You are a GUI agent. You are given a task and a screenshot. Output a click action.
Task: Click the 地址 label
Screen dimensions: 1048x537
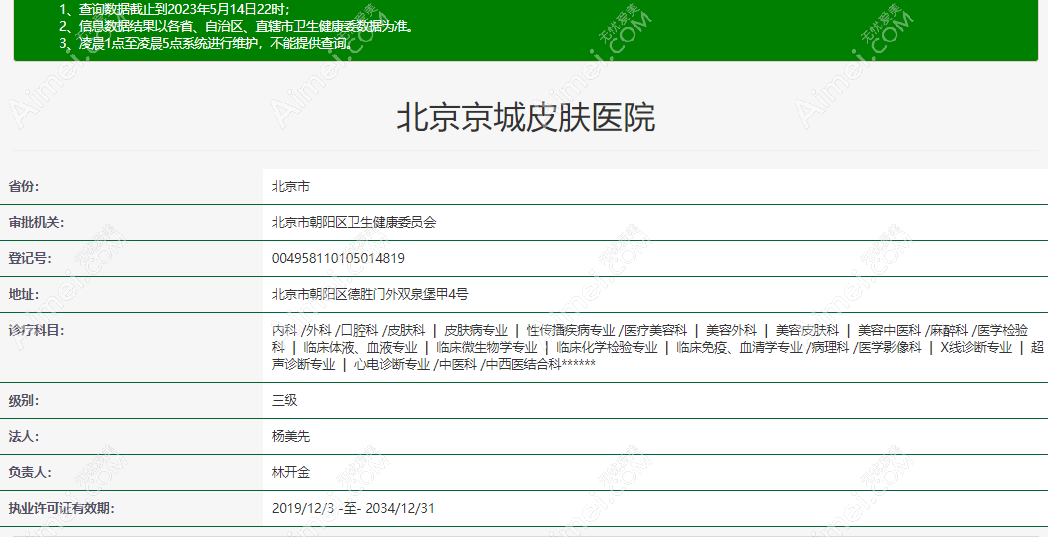(x=24, y=294)
